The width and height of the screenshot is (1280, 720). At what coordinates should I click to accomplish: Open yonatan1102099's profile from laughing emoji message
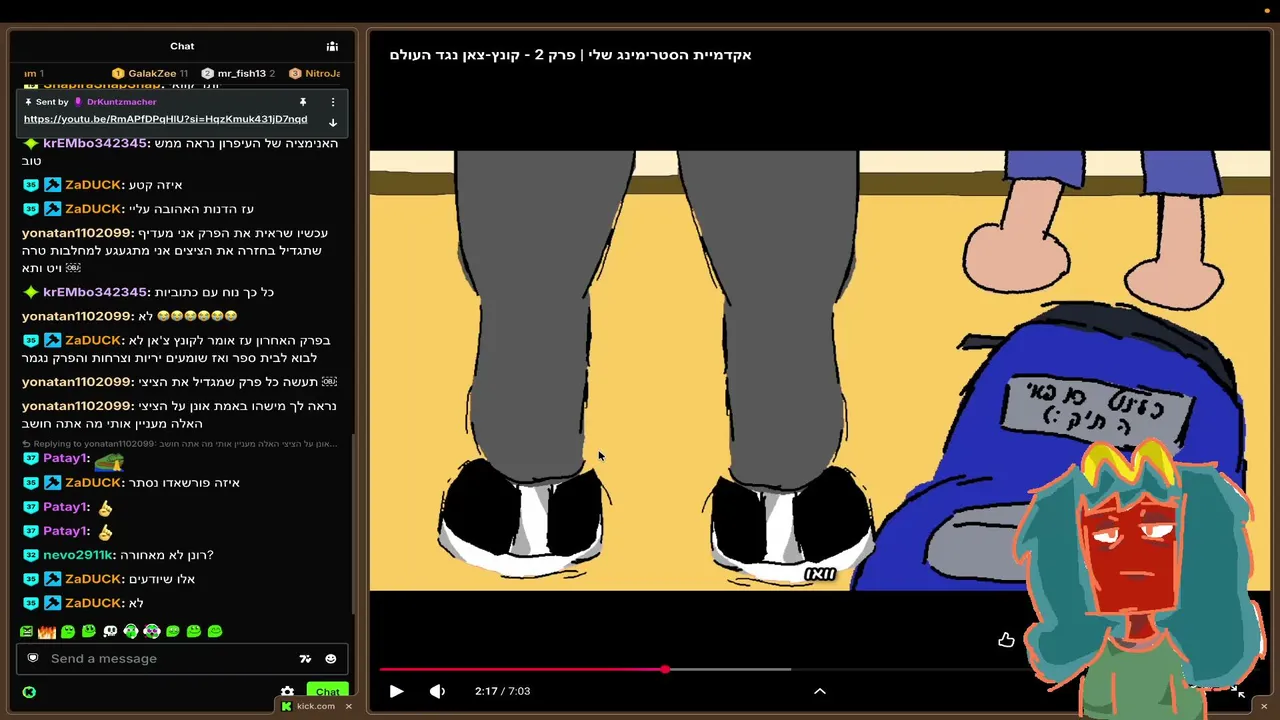tap(77, 316)
